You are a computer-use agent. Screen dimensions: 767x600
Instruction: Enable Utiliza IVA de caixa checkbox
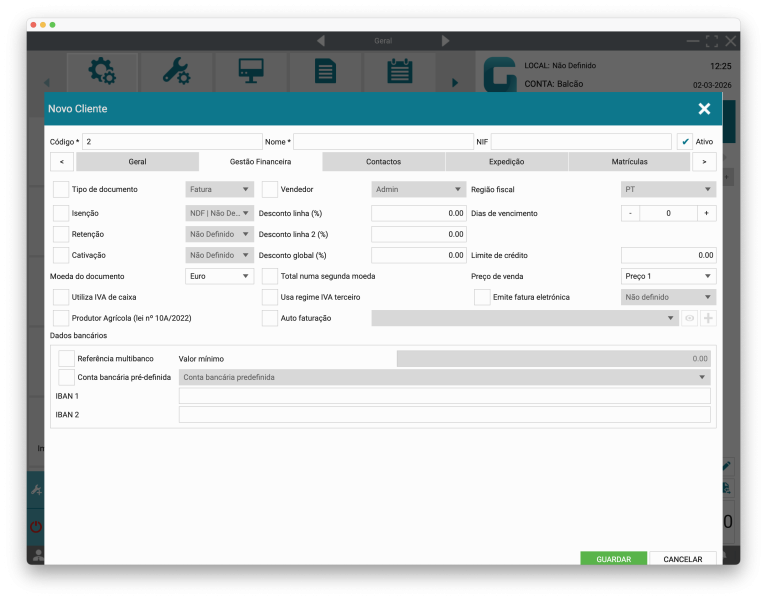pyautogui.click(x=61, y=297)
